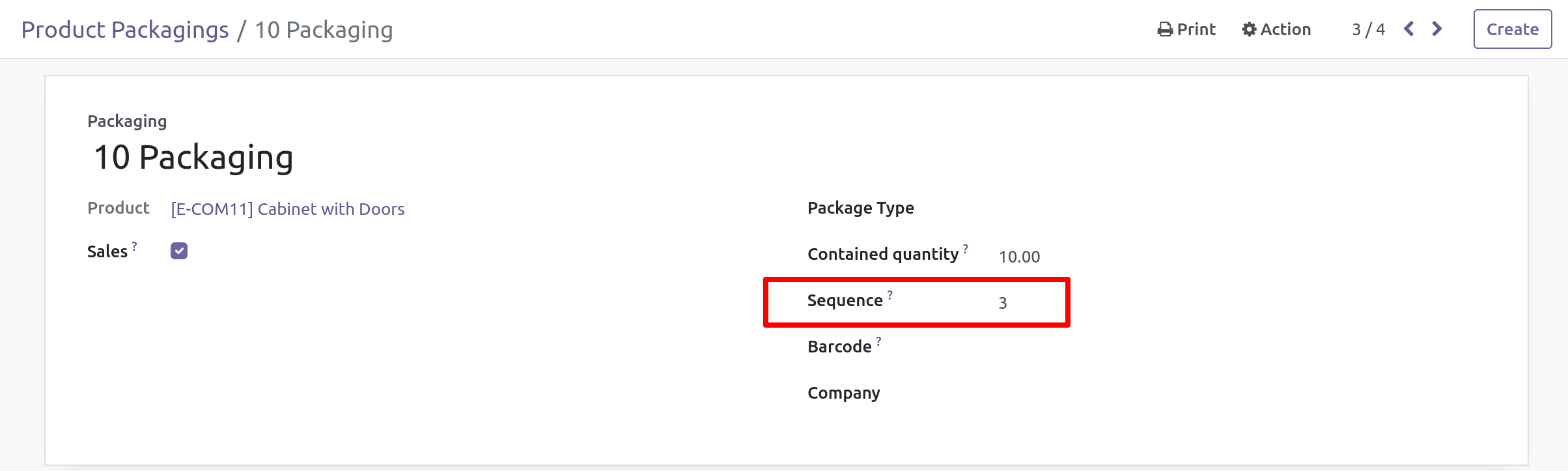Navigate to Product Packagings breadcrumb

[x=125, y=30]
